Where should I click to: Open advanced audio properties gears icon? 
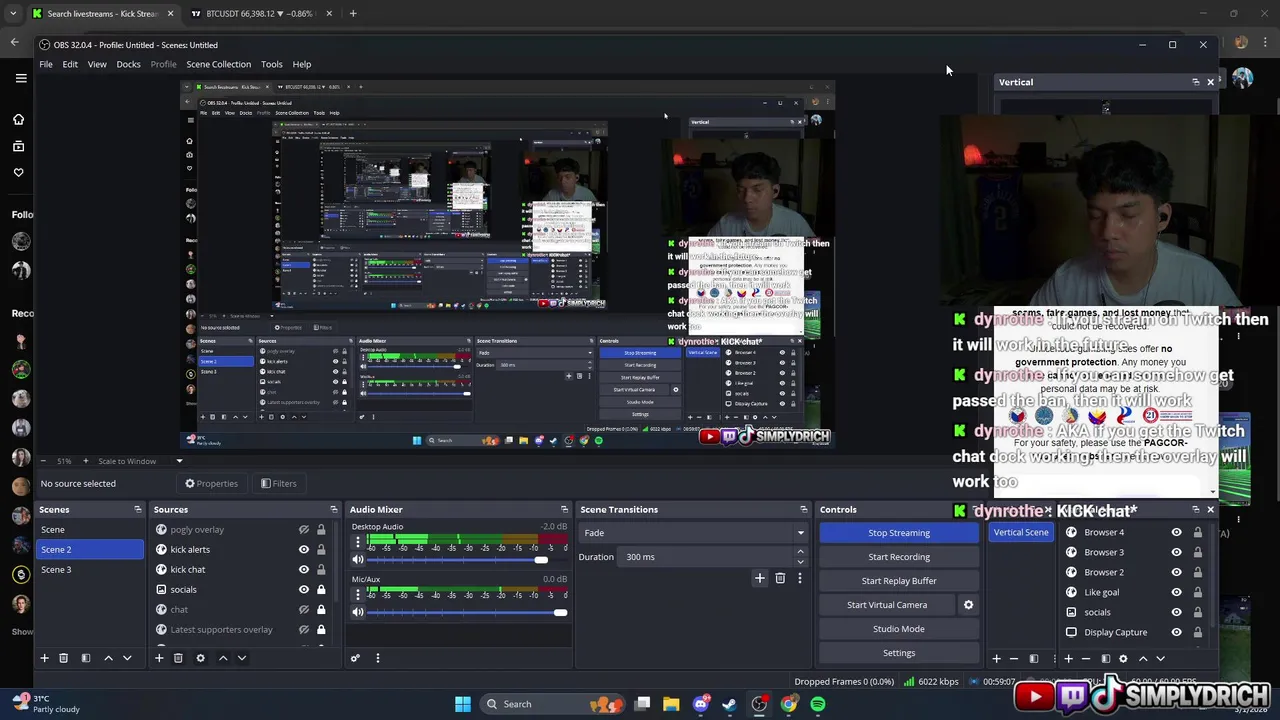click(x=355, y=658)
